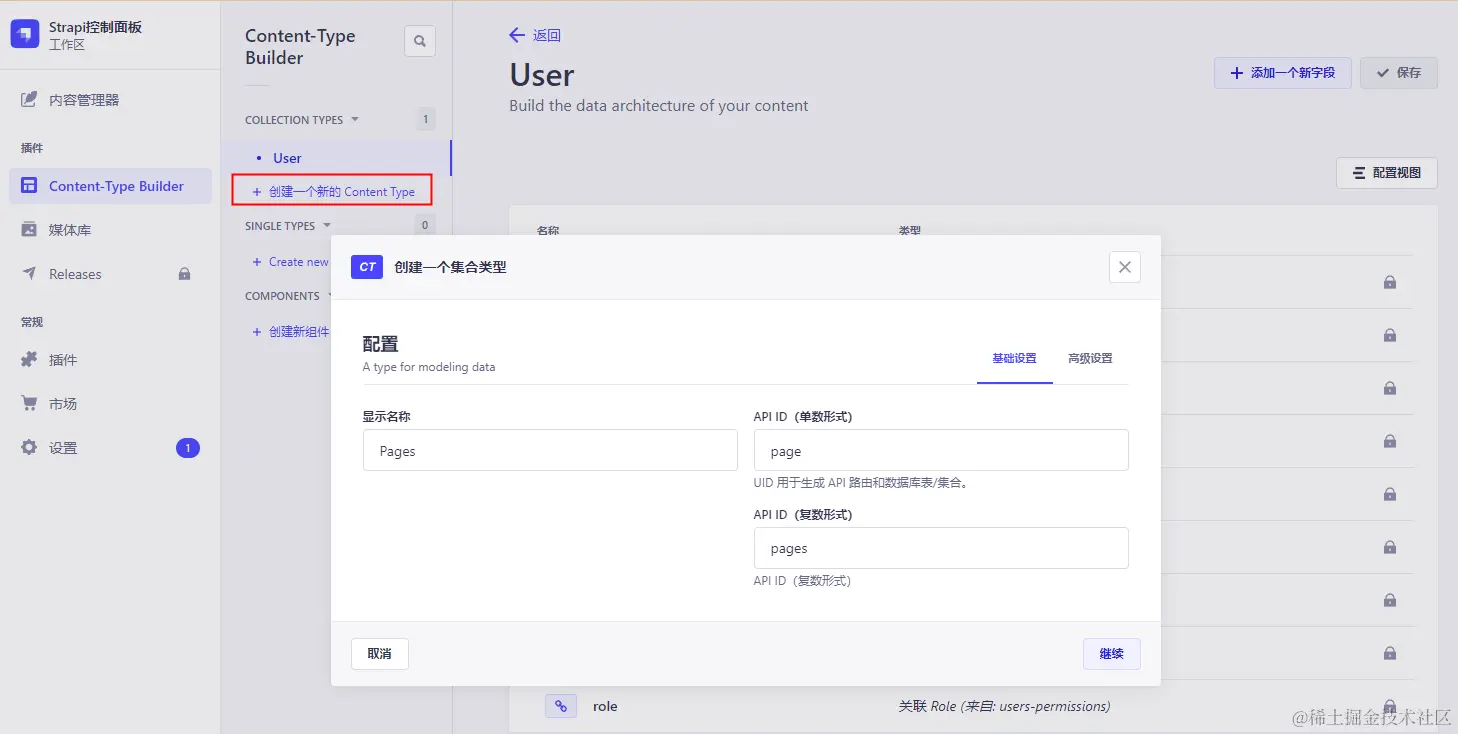
Task: Click 创建一个新的 Content Type link
Action: coord(333,192)
